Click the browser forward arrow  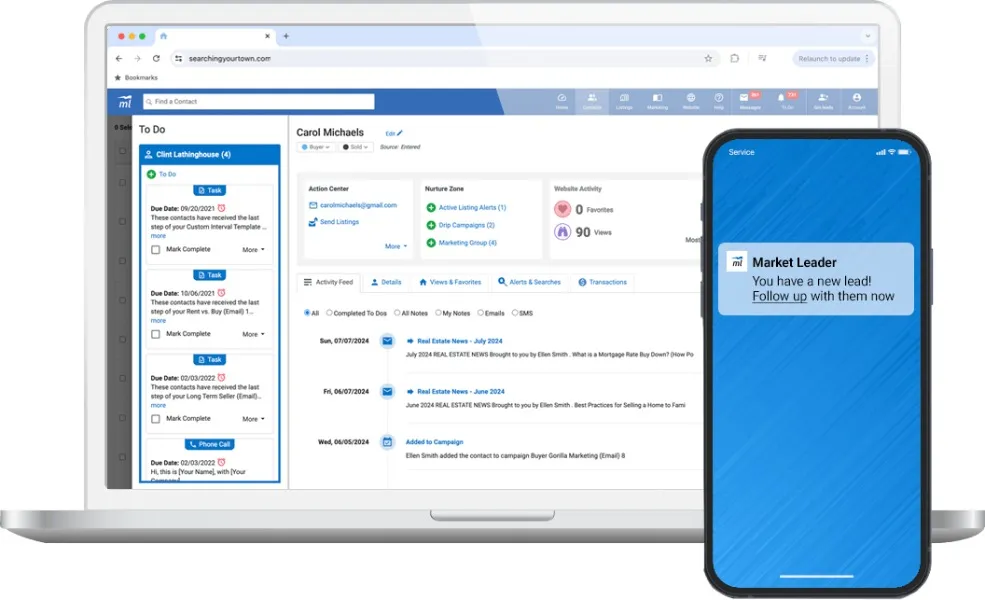coord(137,58)
